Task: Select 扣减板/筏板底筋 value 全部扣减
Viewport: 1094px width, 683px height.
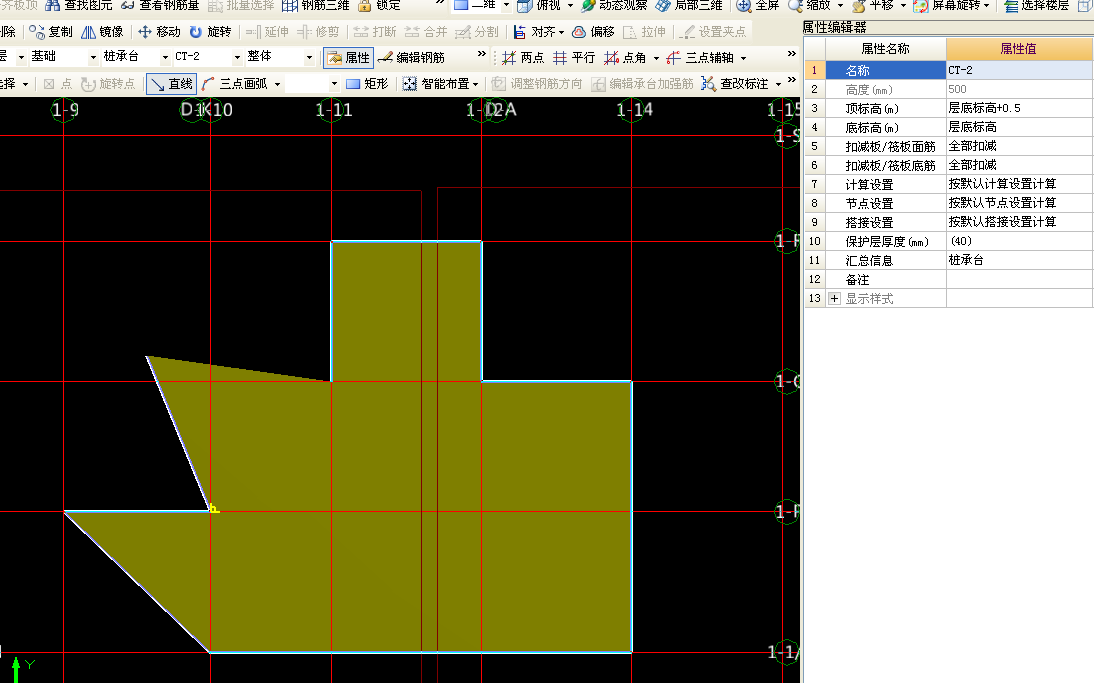Action: 1019,165
